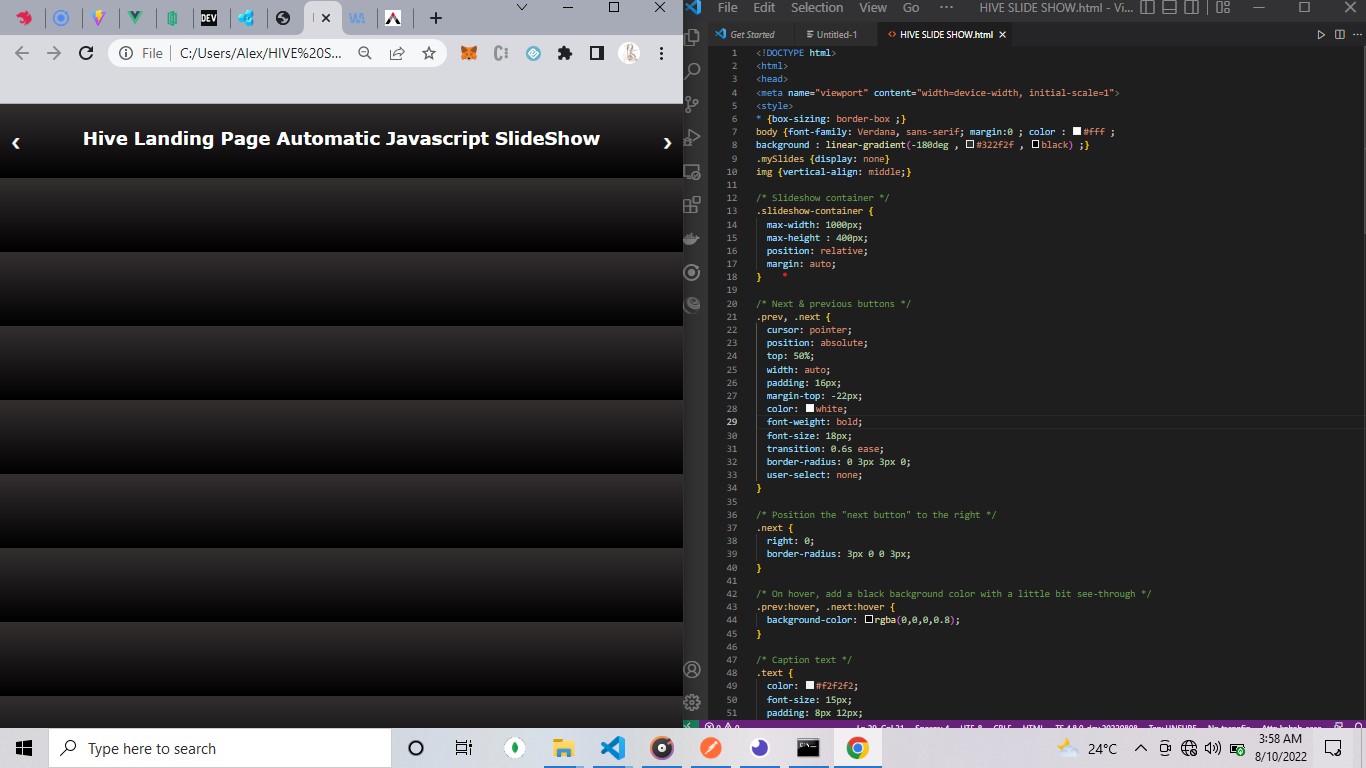Open editor More Actions ellipsis
The width and height of the screenshot is (1366, 768).
1357,34
